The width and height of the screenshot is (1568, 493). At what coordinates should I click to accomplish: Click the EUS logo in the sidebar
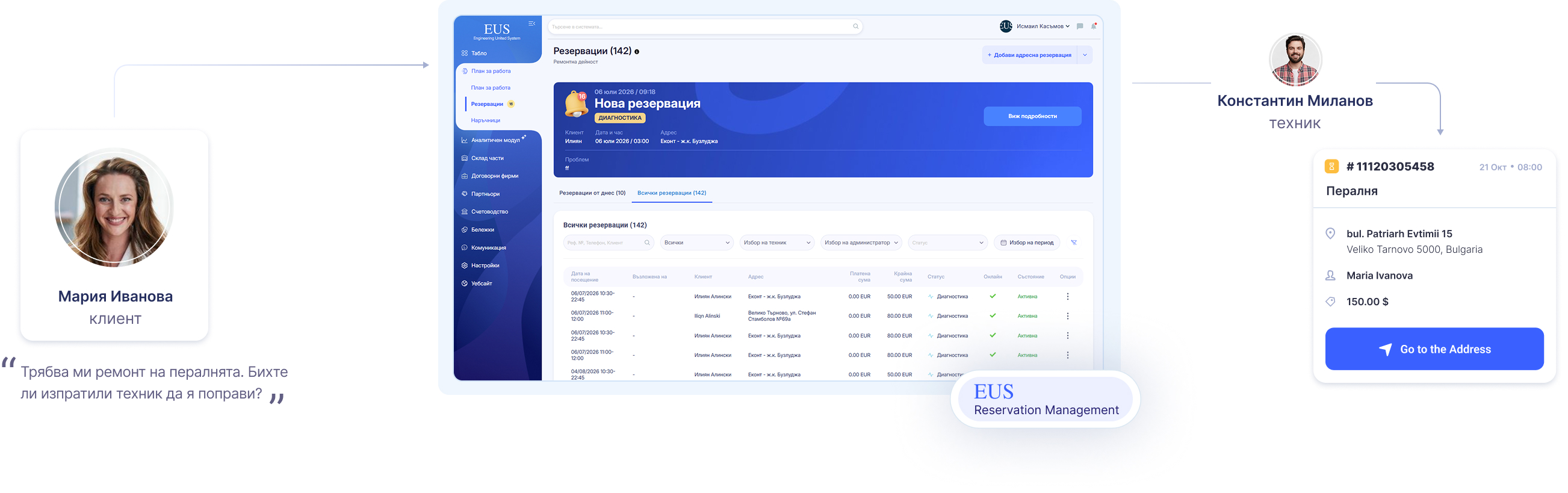497,31
